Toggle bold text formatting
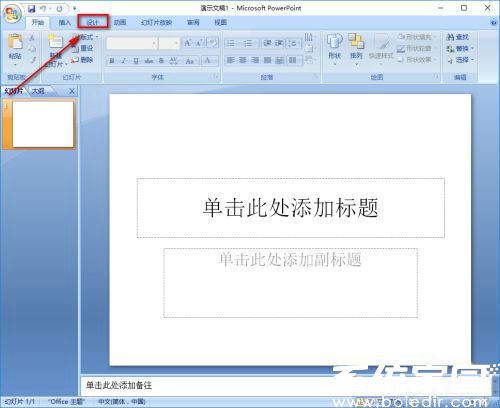The width and height of the screenshot is (500, 408). [x=112, y=61]
